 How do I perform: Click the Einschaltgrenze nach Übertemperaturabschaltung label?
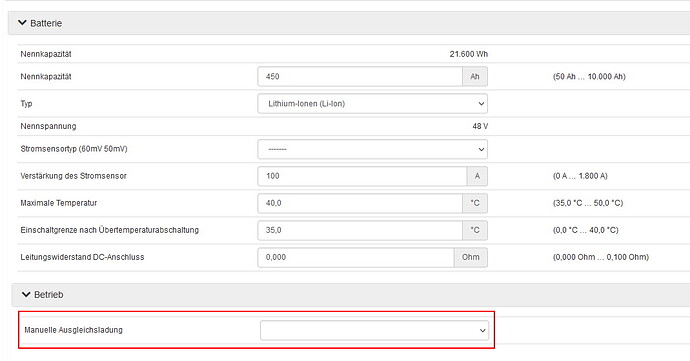[x=110, y=230]
